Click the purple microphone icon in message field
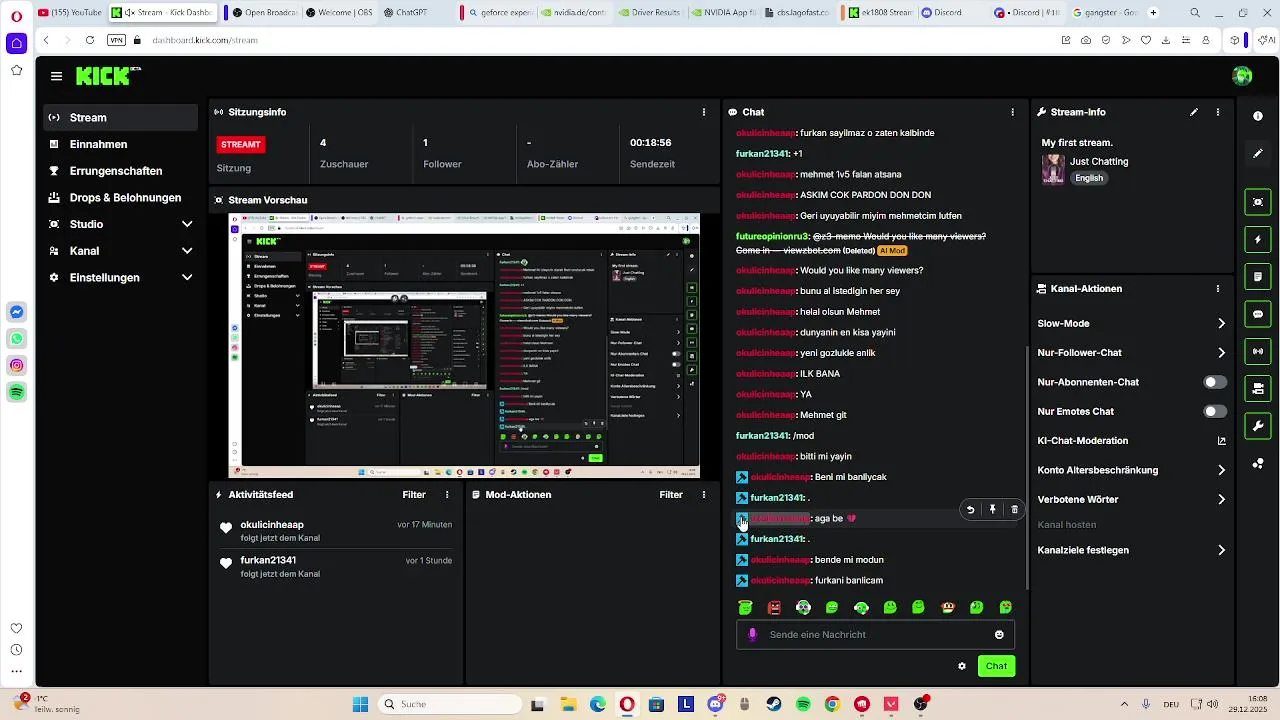The width and height of the screenshot is (1280, 720). click(753, 634)
